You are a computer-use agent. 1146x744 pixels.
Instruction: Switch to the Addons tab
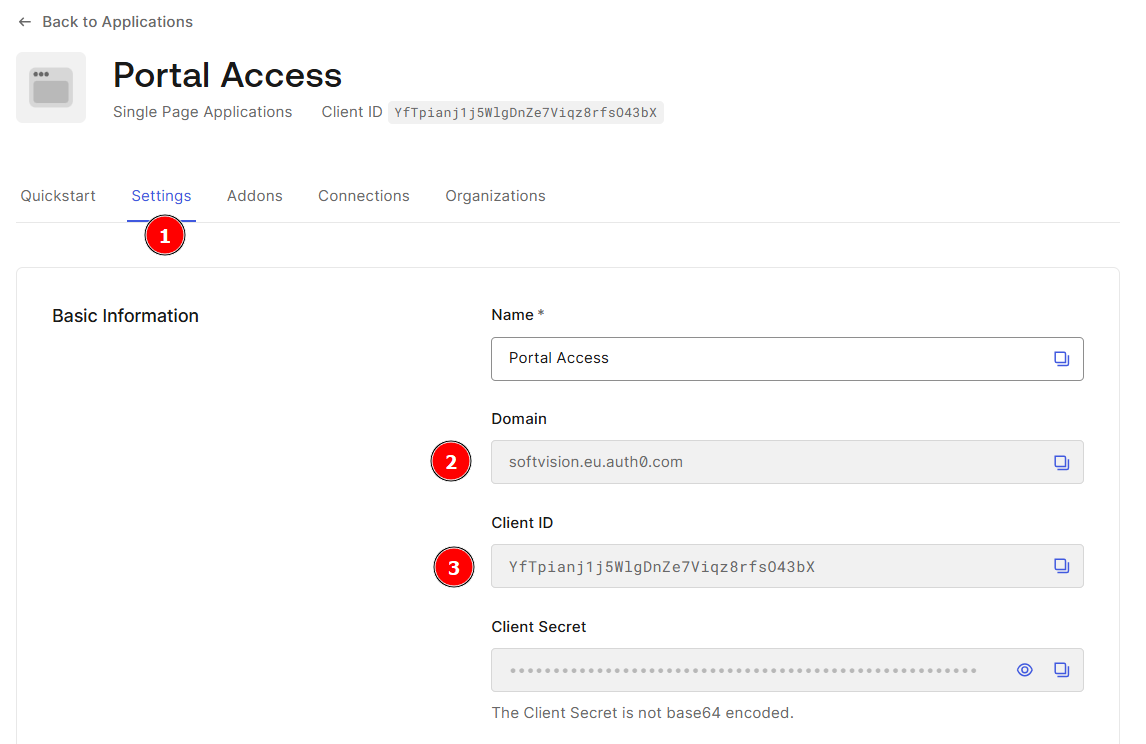coord(254,196)
